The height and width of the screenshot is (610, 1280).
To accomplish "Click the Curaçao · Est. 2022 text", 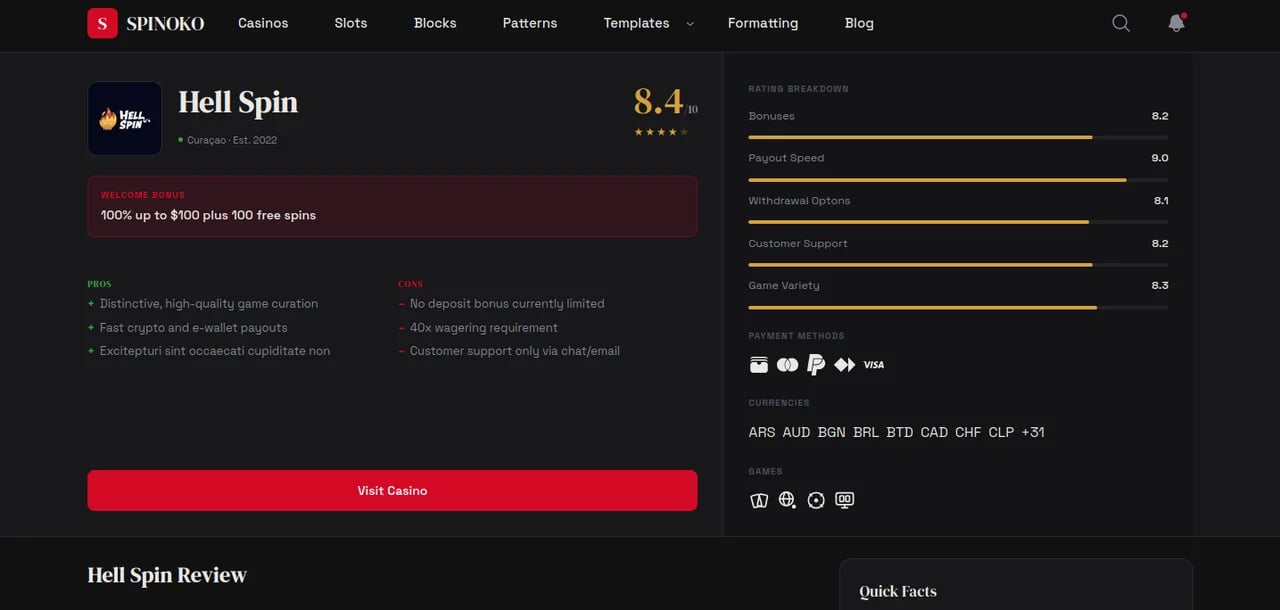I will 232,140.
